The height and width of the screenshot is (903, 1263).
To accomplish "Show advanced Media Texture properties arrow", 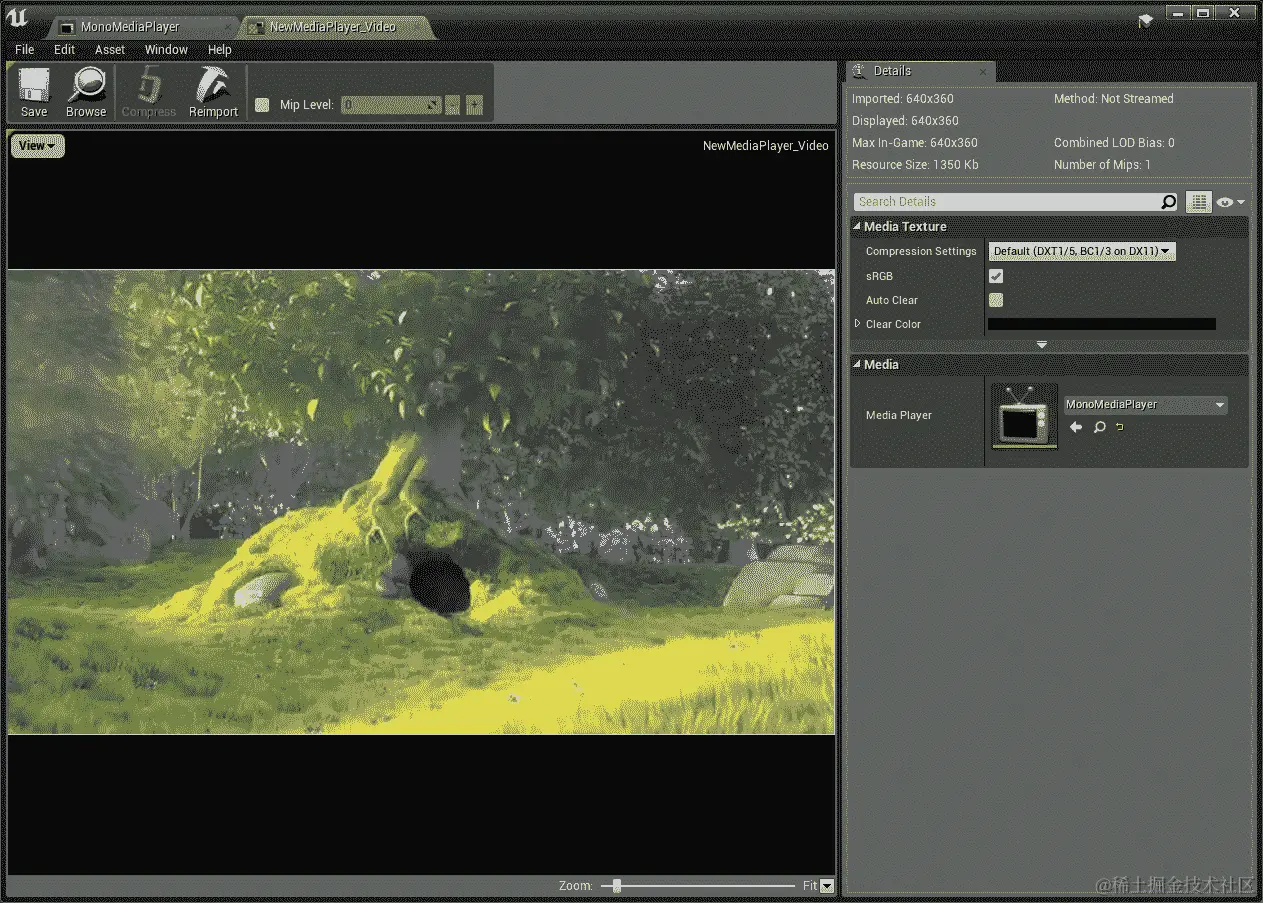I will pos(1042,344).
